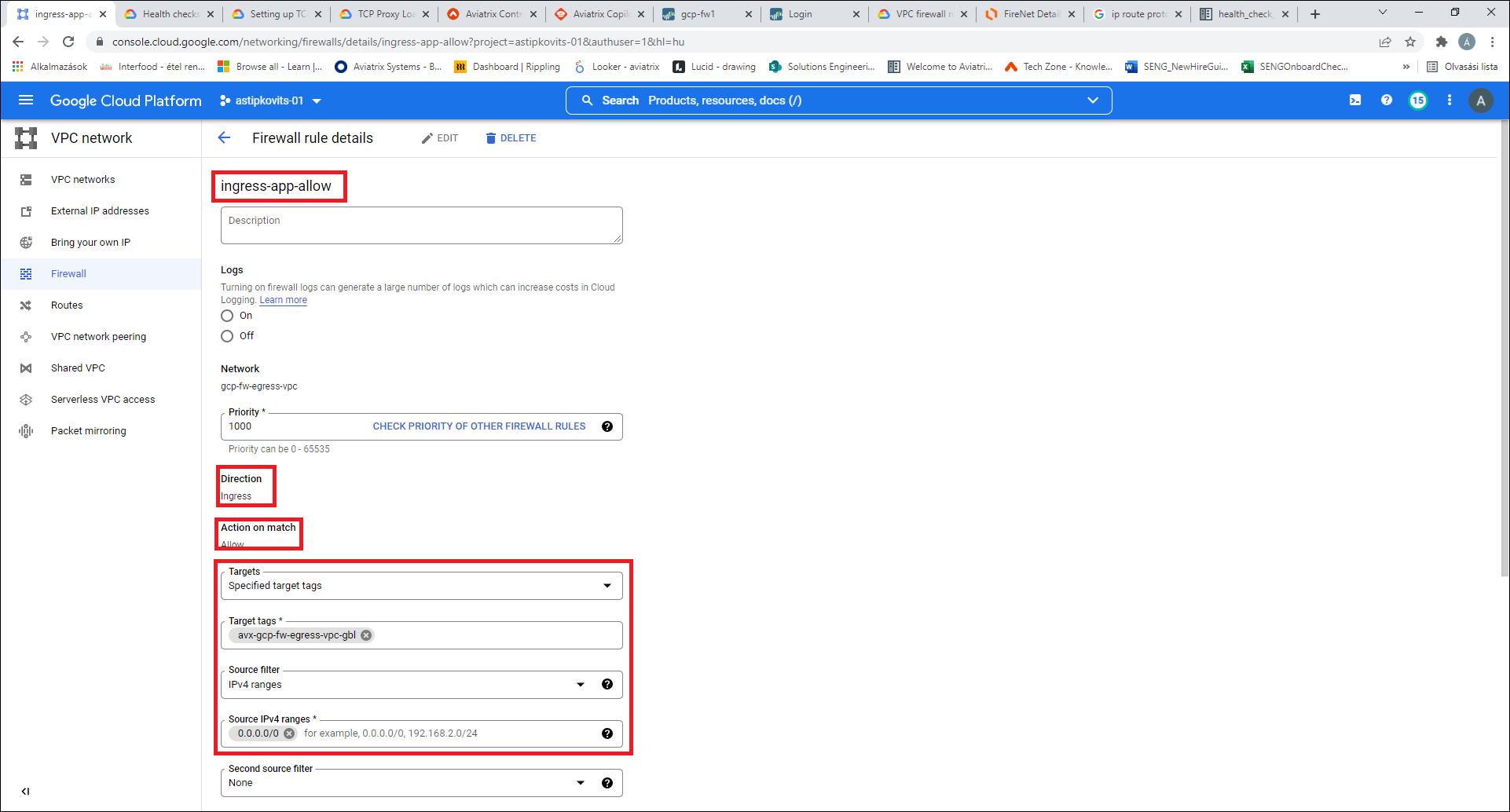Bookmark this page with the star icon
The height and width of the screenshot is (812, 1510).
(1410, 42)
